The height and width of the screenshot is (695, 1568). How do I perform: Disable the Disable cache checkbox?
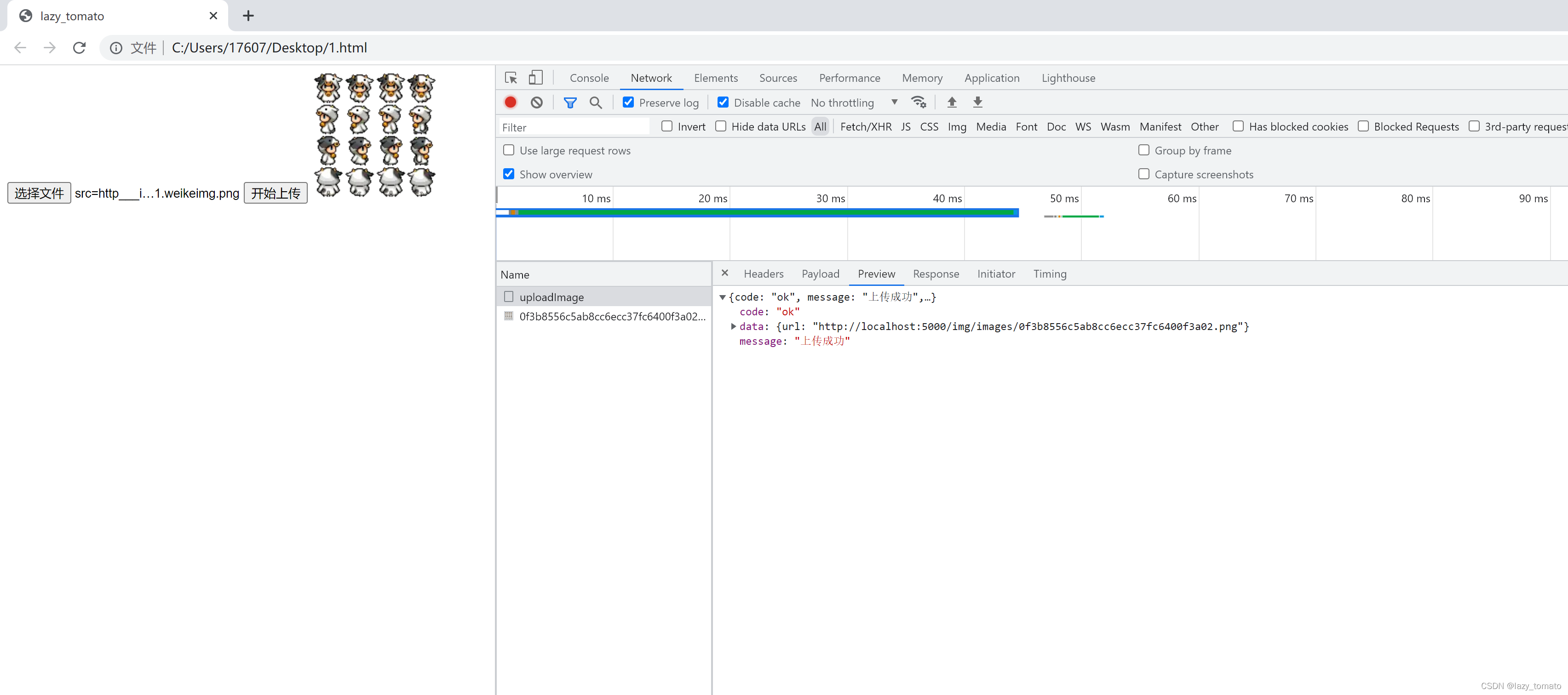723,102
